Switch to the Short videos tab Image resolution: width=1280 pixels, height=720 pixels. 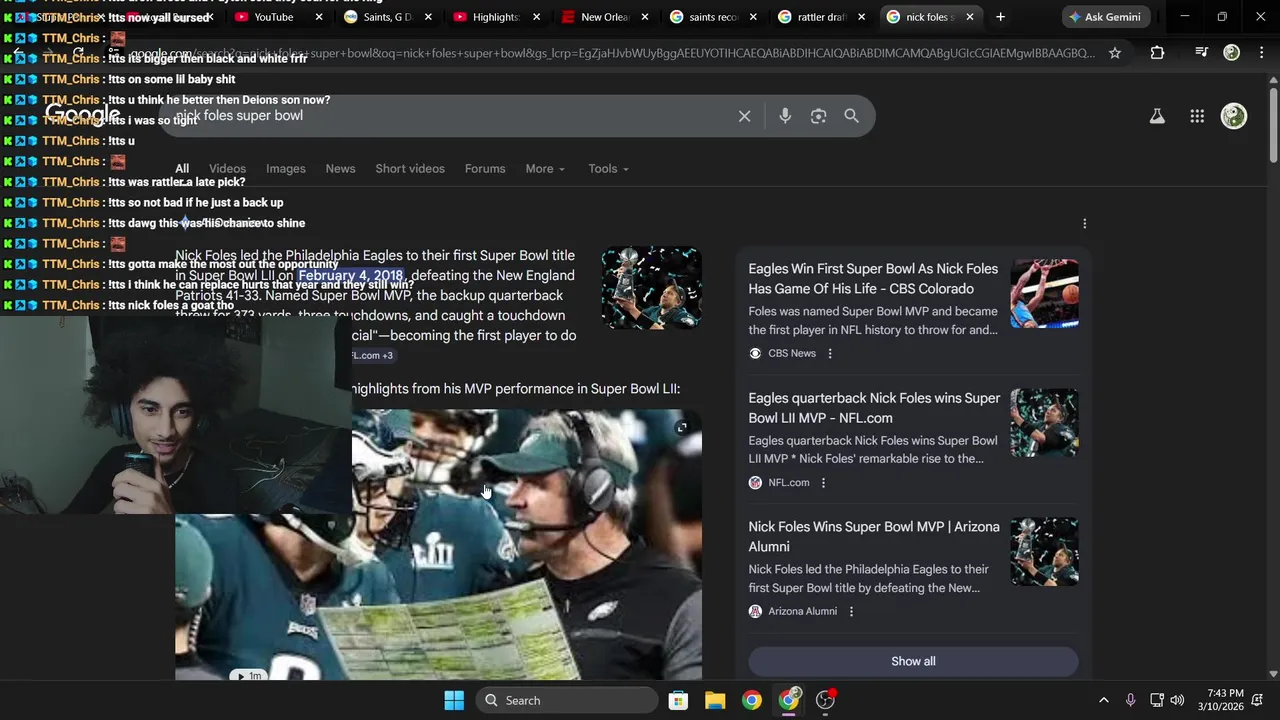click(410, 168)
